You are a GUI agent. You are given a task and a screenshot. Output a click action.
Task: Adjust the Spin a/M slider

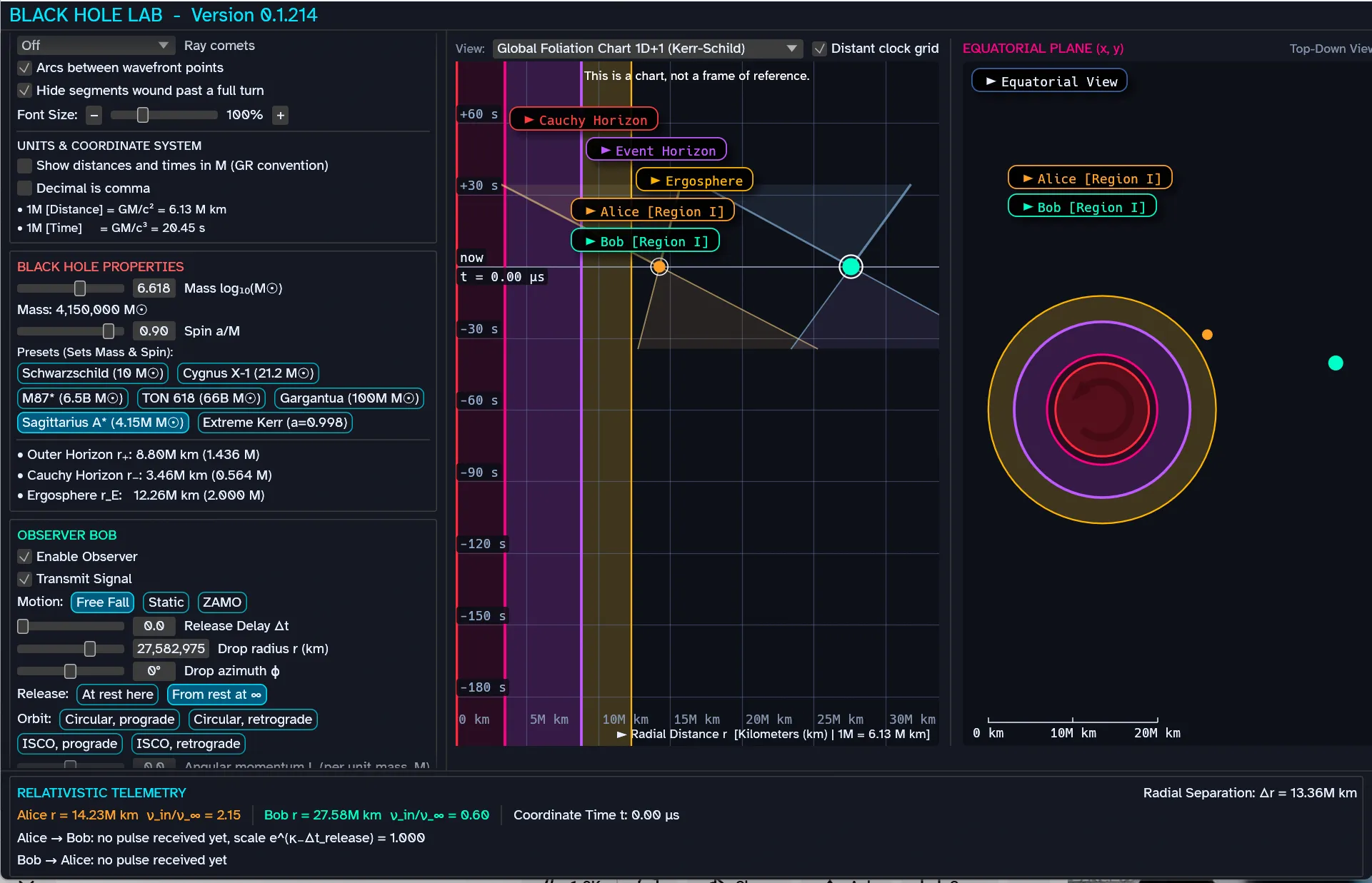[x=71, y=331]
